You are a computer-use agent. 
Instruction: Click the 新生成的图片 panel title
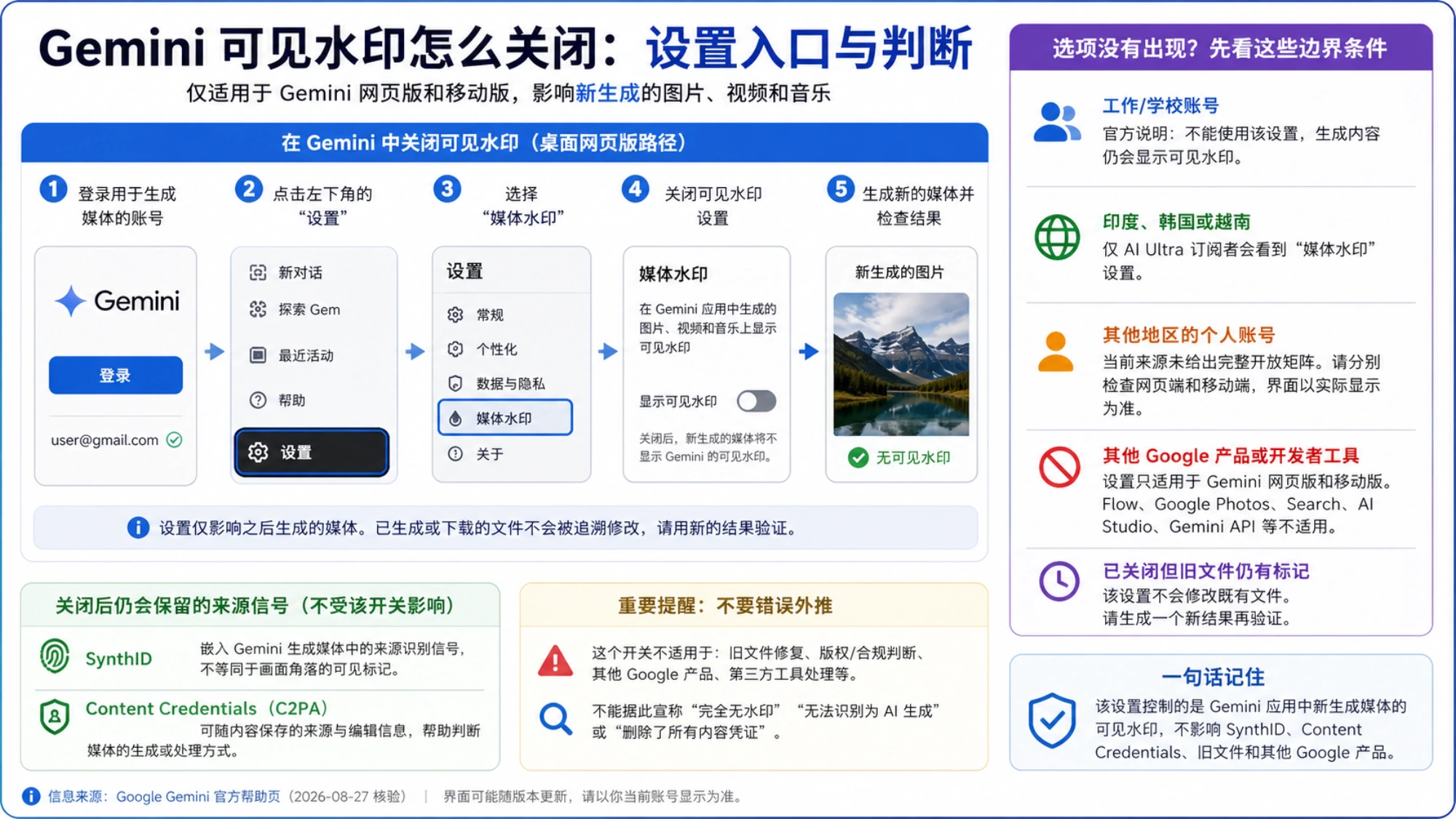click(x=900, y=272)
